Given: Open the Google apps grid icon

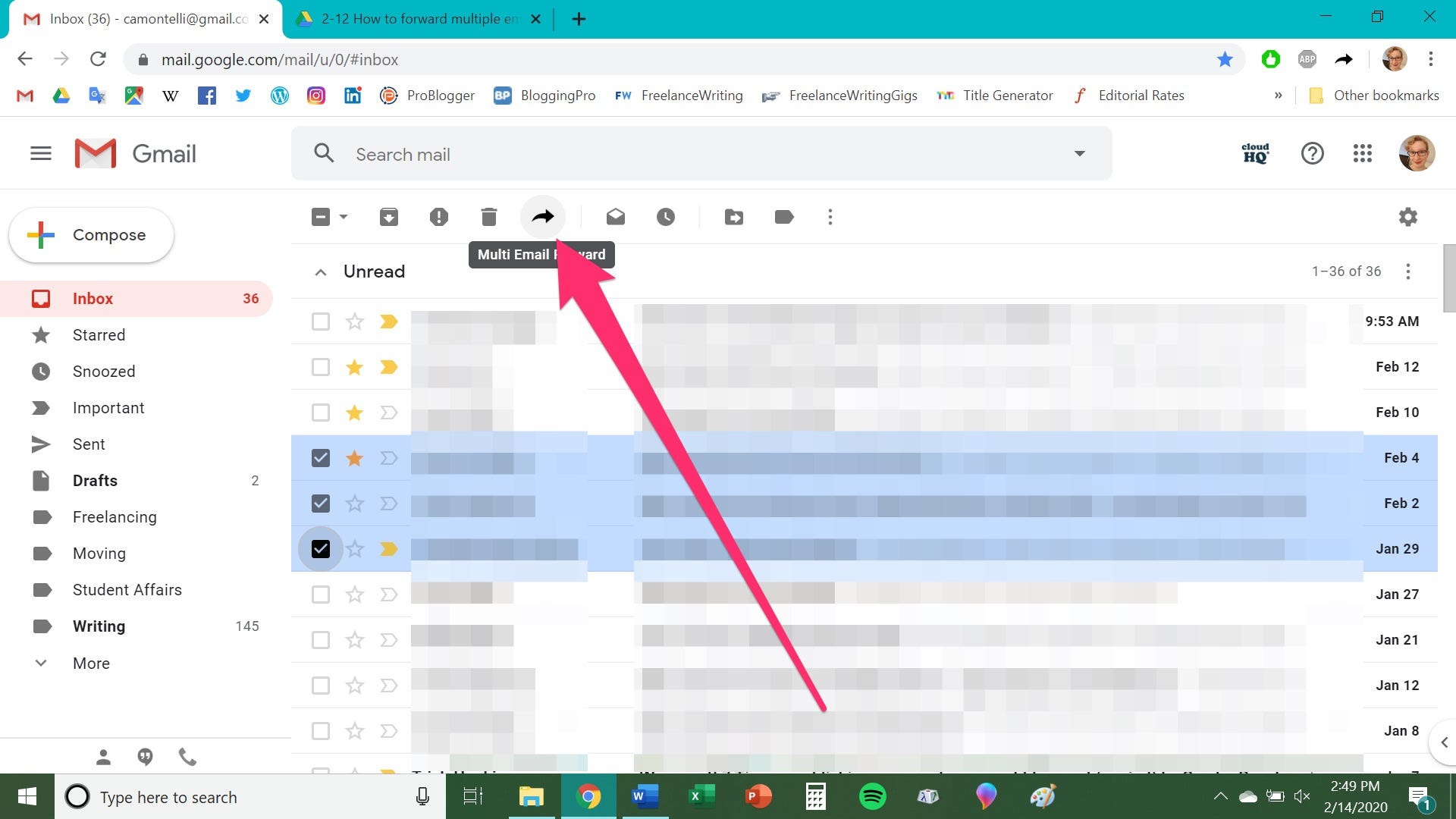Looking at the screenshot, I should (x=1363, y=153).
